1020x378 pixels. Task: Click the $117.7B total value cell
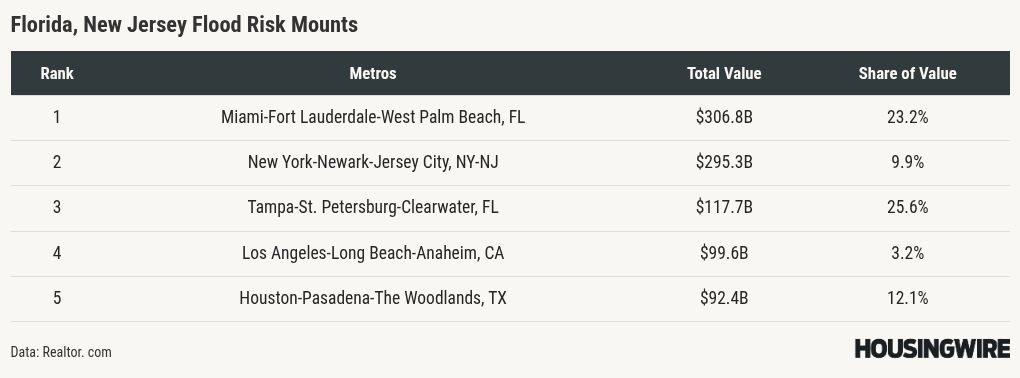click(724, 208)
